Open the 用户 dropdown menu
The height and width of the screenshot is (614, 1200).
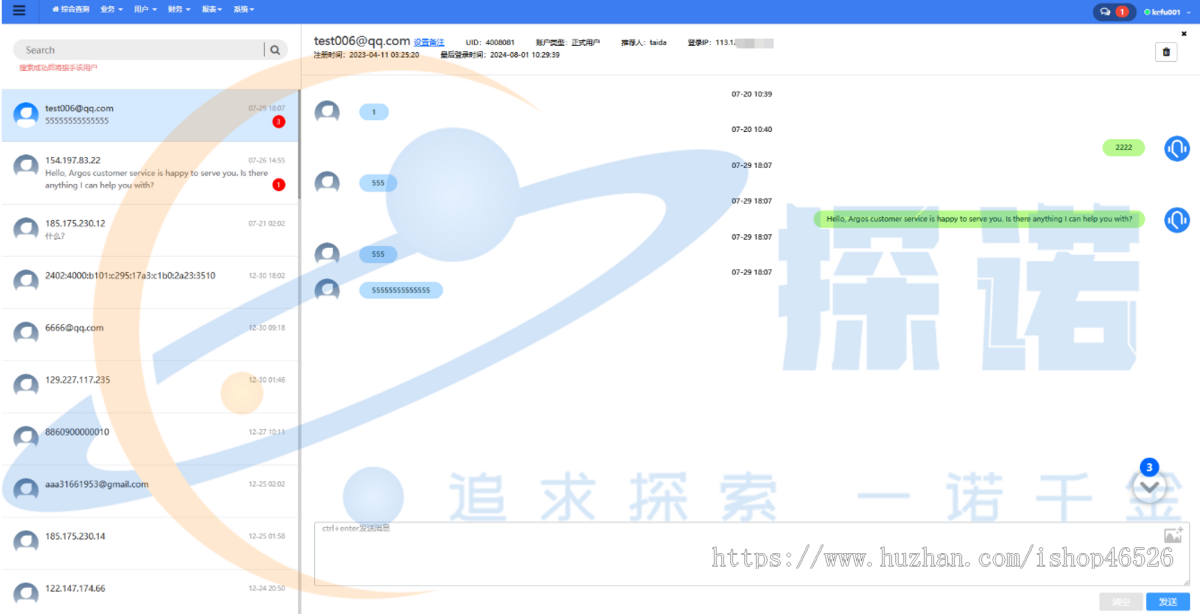pos(144,9)
